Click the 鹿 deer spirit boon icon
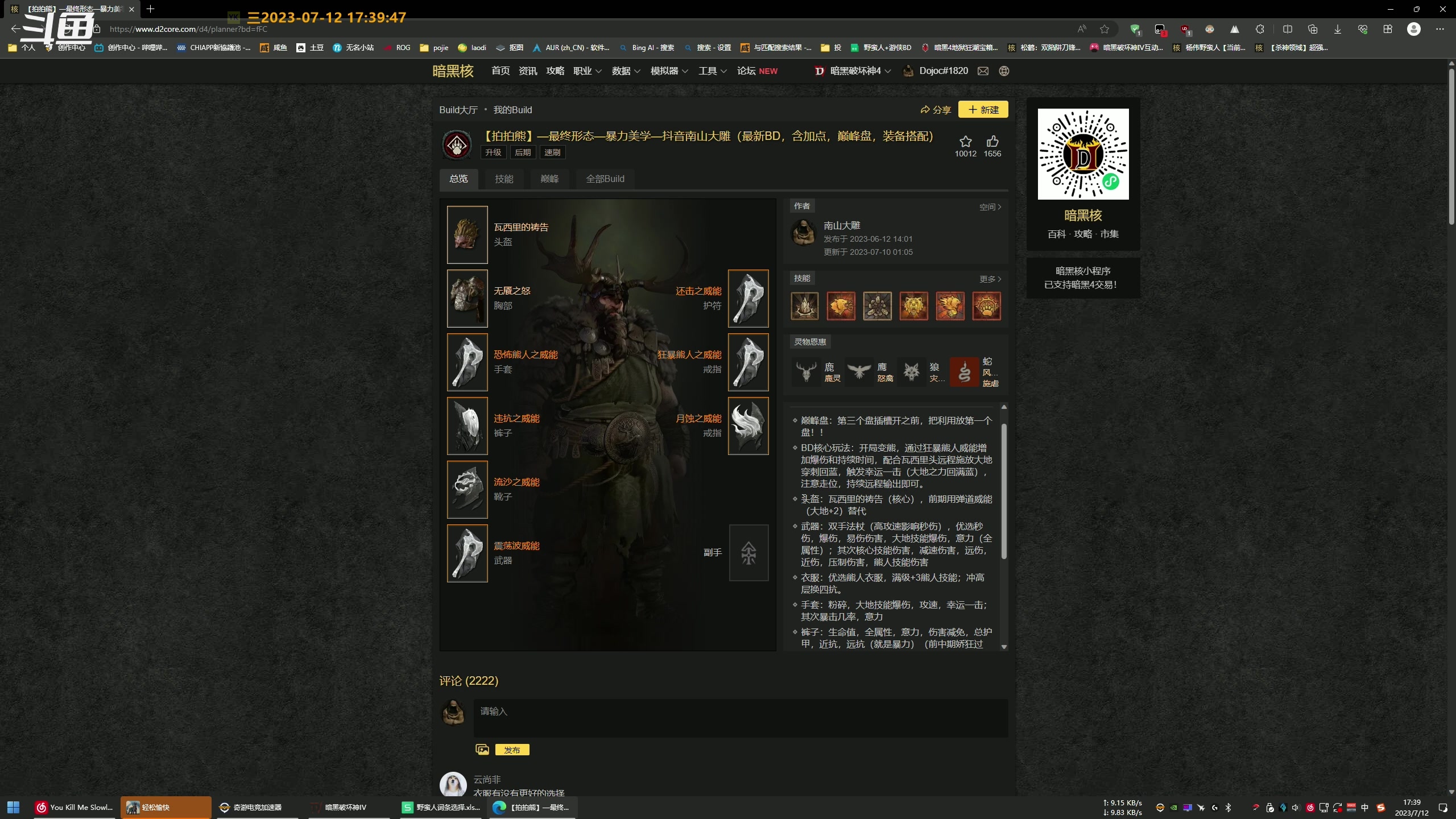Viewport: 1456px width, 819px height. (x=806, y=372)
